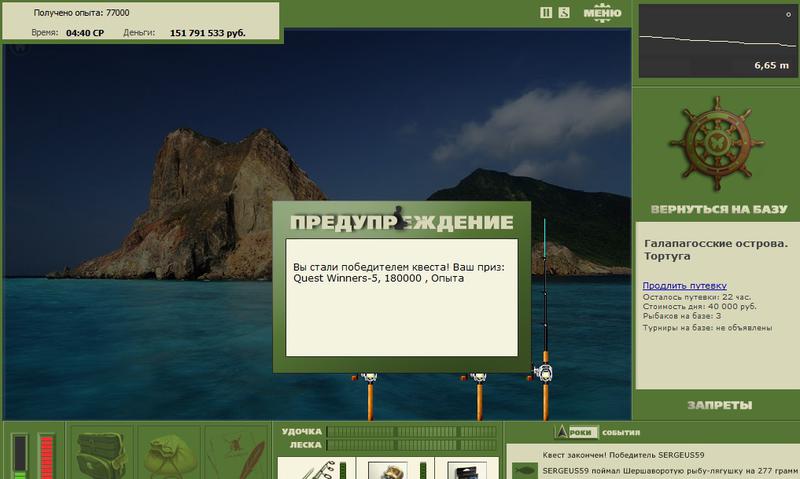Open the Продлить путевку link
800x479 pixels.
coord(684,286)
